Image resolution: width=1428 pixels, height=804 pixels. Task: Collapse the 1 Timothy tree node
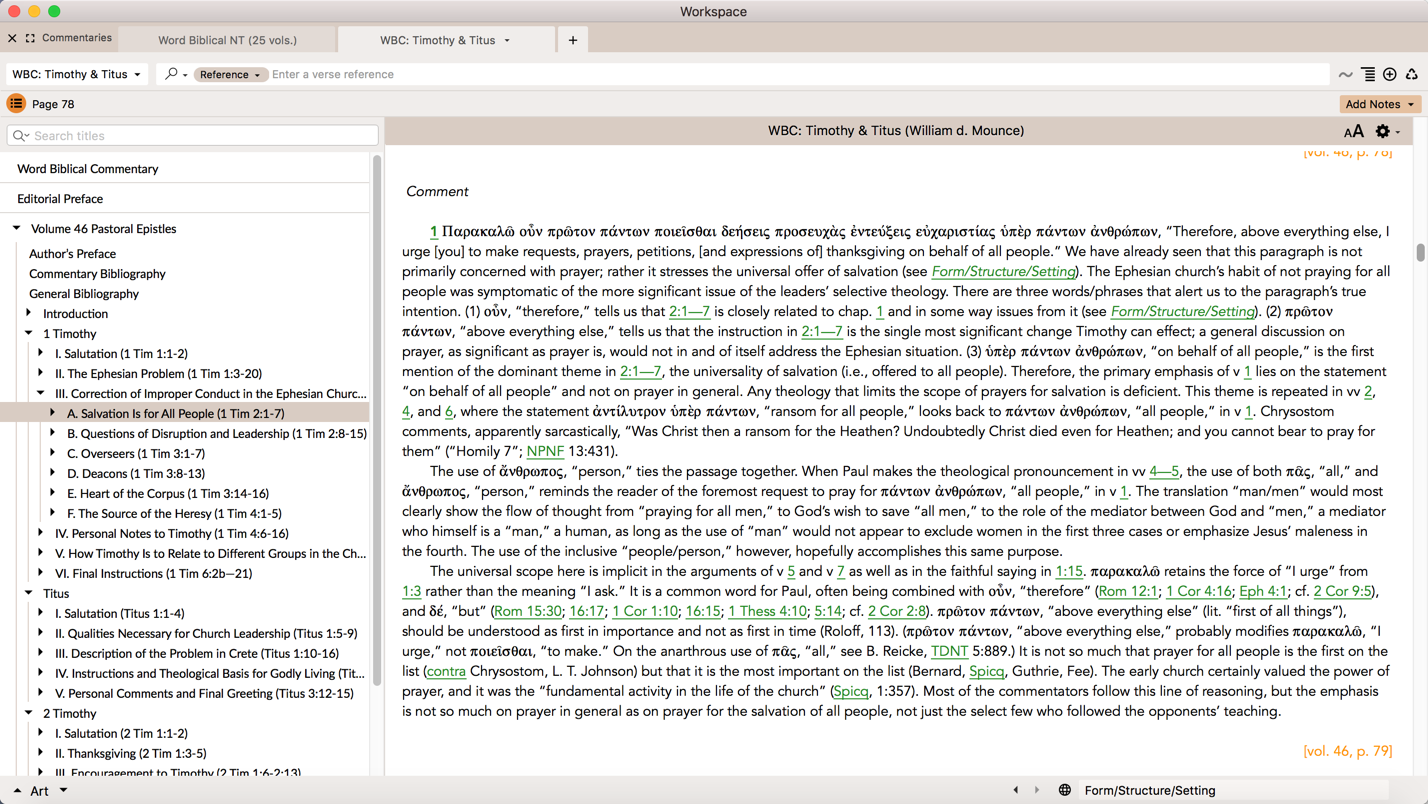(x=29, y=333)
